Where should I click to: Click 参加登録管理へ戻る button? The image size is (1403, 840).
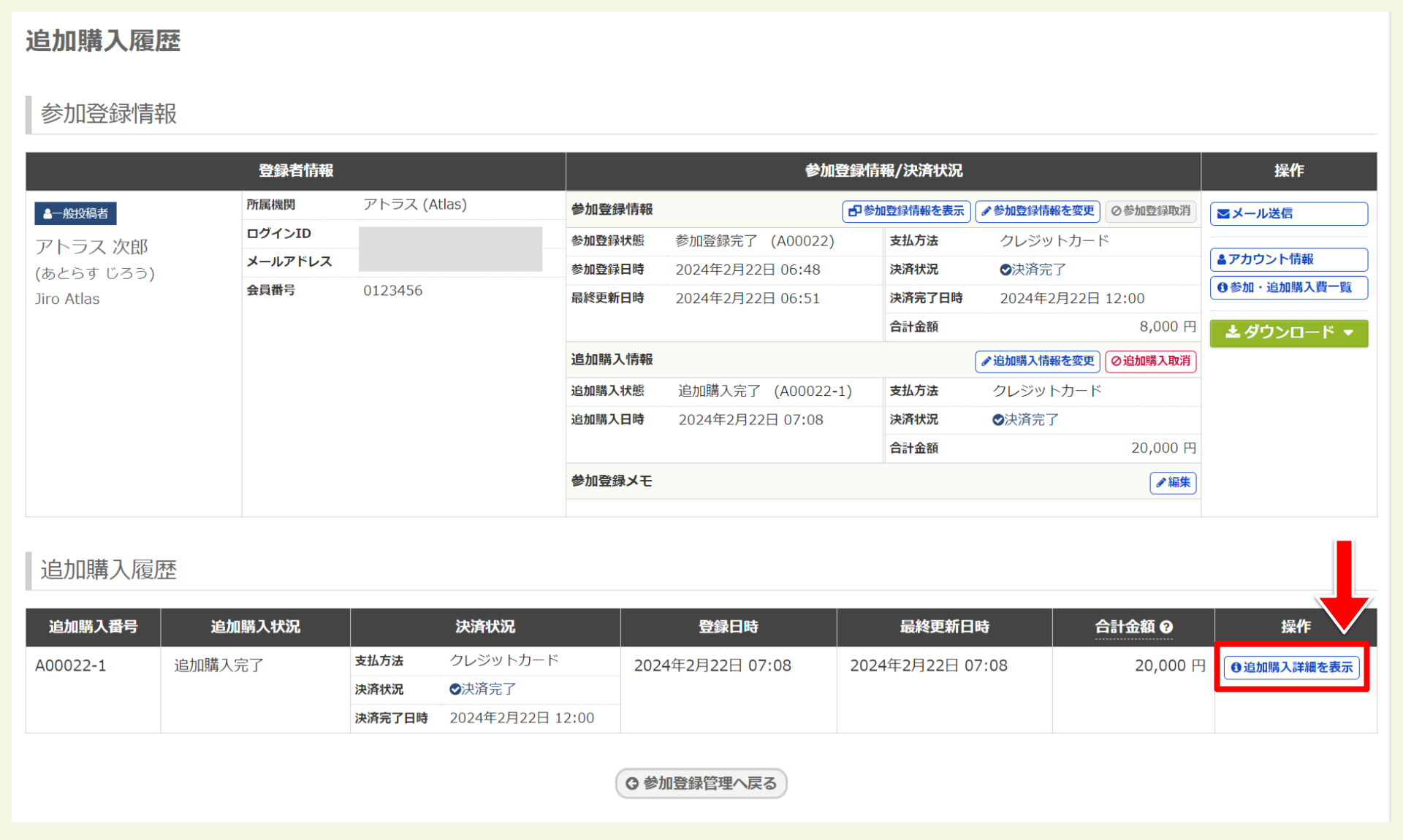[701, 783]
